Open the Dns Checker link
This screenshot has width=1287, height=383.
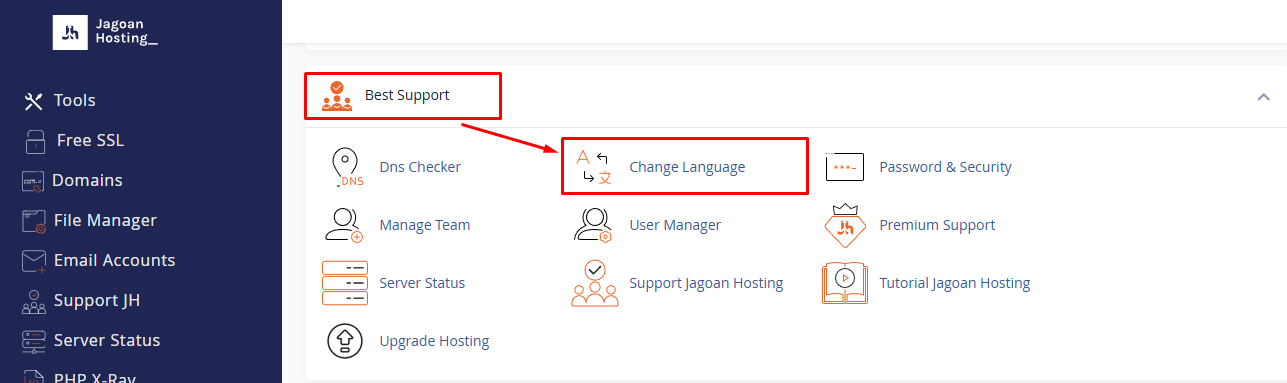tap(420, 167)
